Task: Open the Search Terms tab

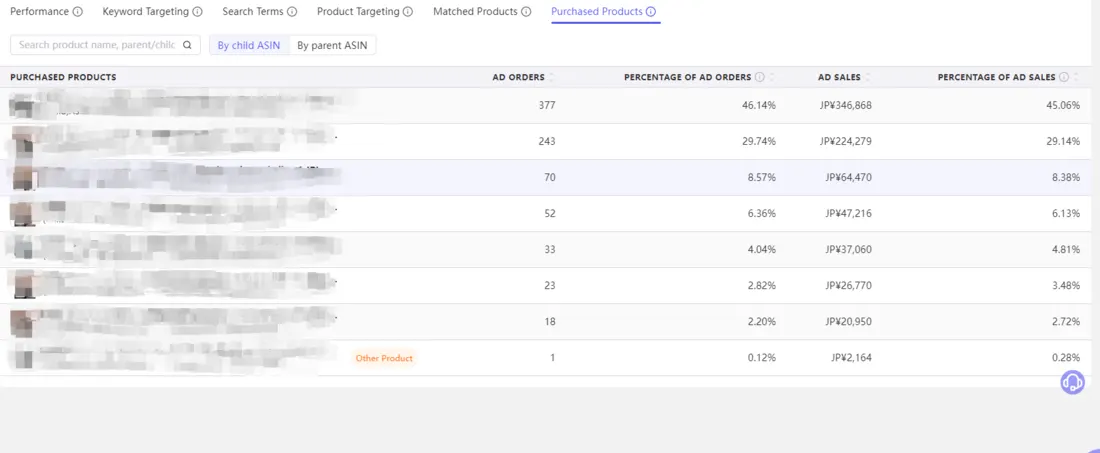Action: tap(253, 12)
